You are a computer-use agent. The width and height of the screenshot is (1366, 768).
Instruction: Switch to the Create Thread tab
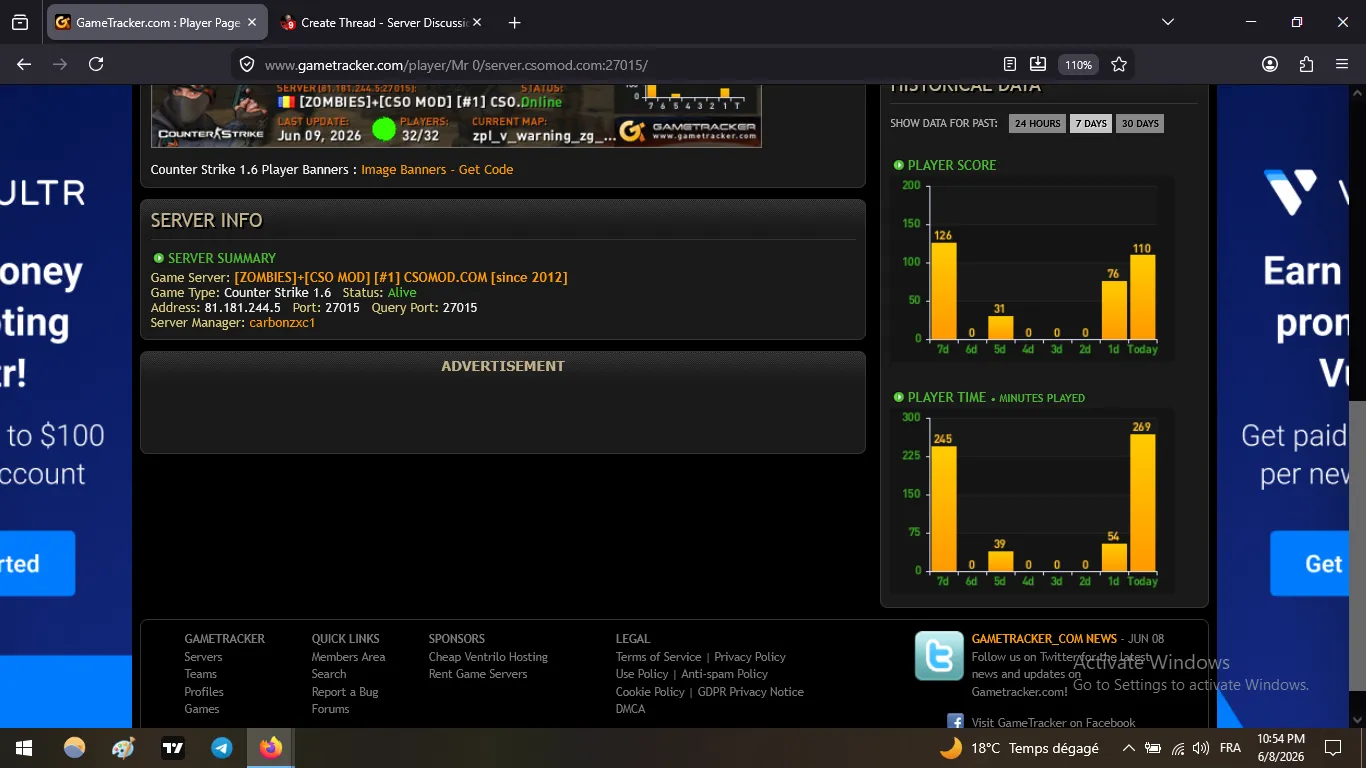pyautogui.click(x=381, y=22)
